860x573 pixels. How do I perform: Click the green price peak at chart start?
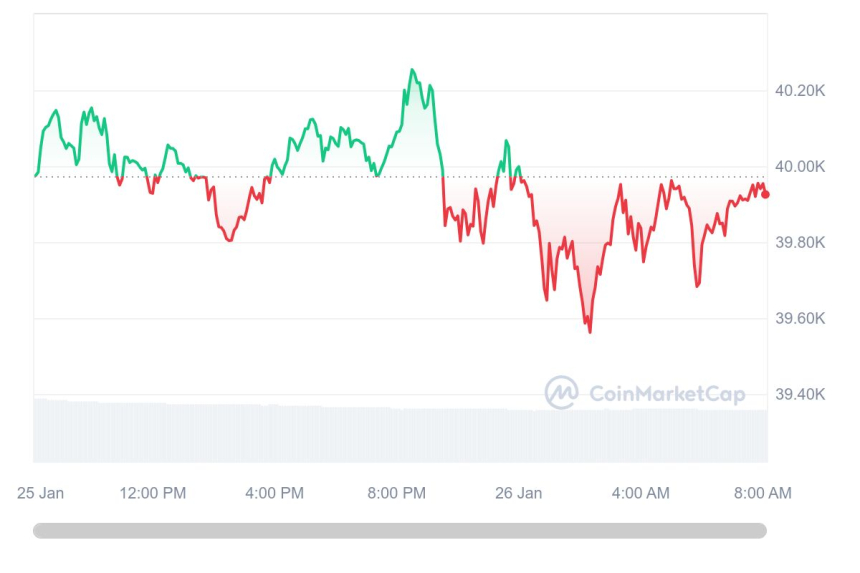[x=55, y=111]
